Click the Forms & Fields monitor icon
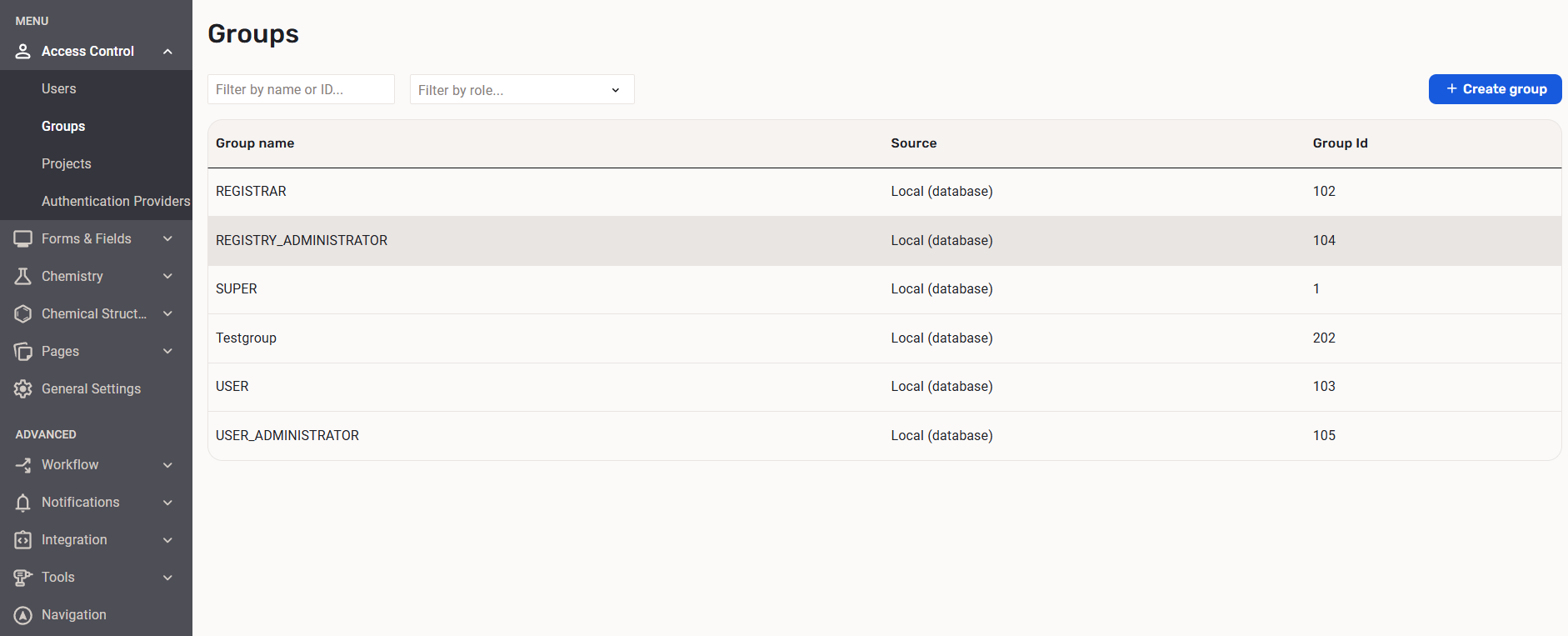1568x636 pixels. (x=23, y=239)
